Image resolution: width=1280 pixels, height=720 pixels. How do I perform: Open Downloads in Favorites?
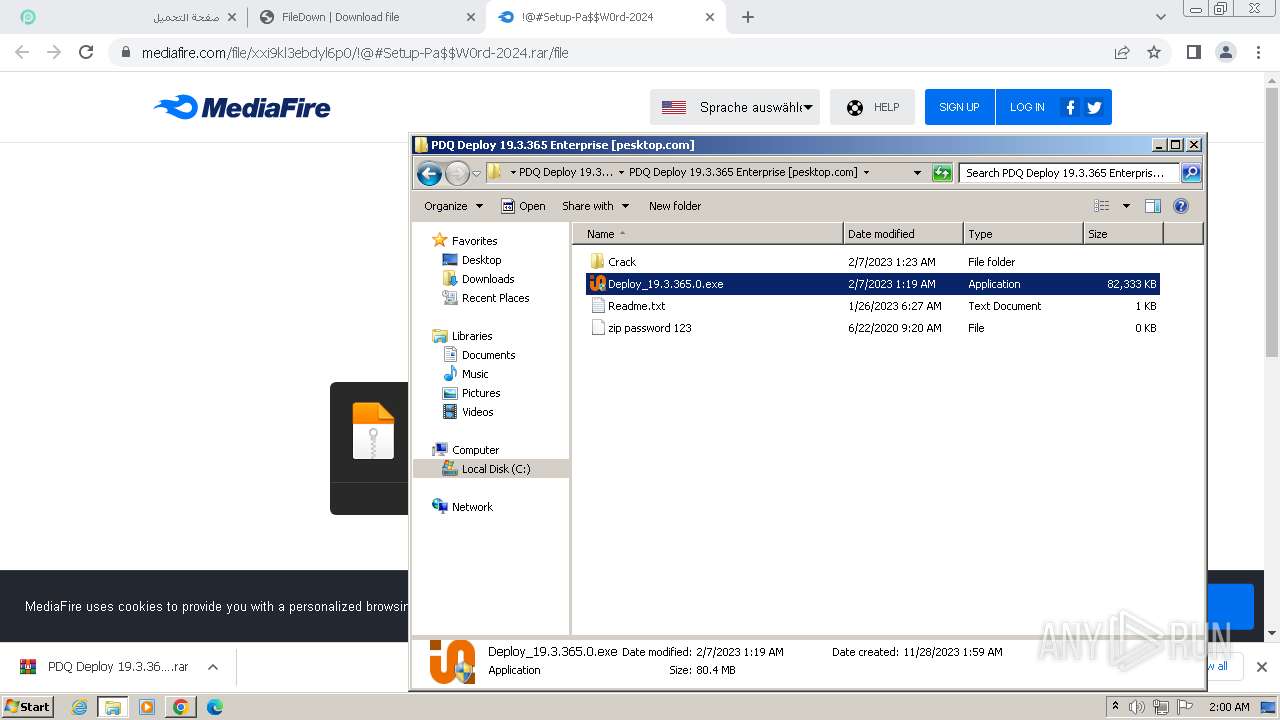coord(488,279)
